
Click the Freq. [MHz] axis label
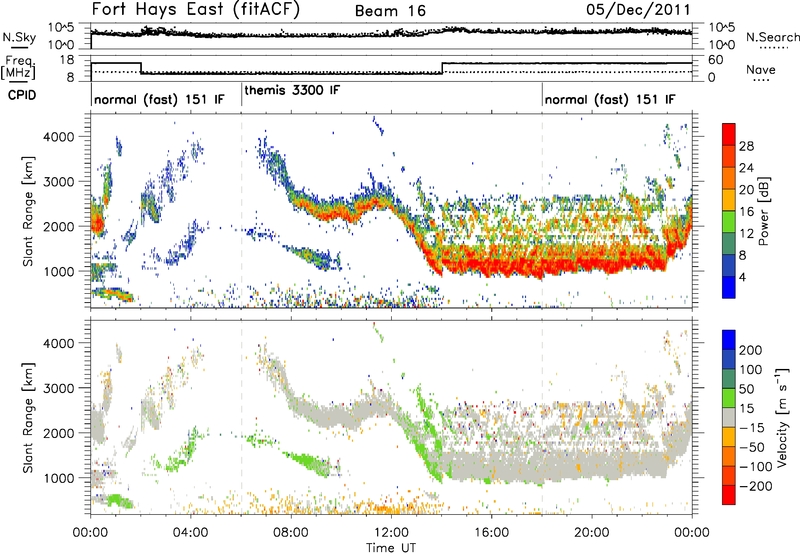19,67
